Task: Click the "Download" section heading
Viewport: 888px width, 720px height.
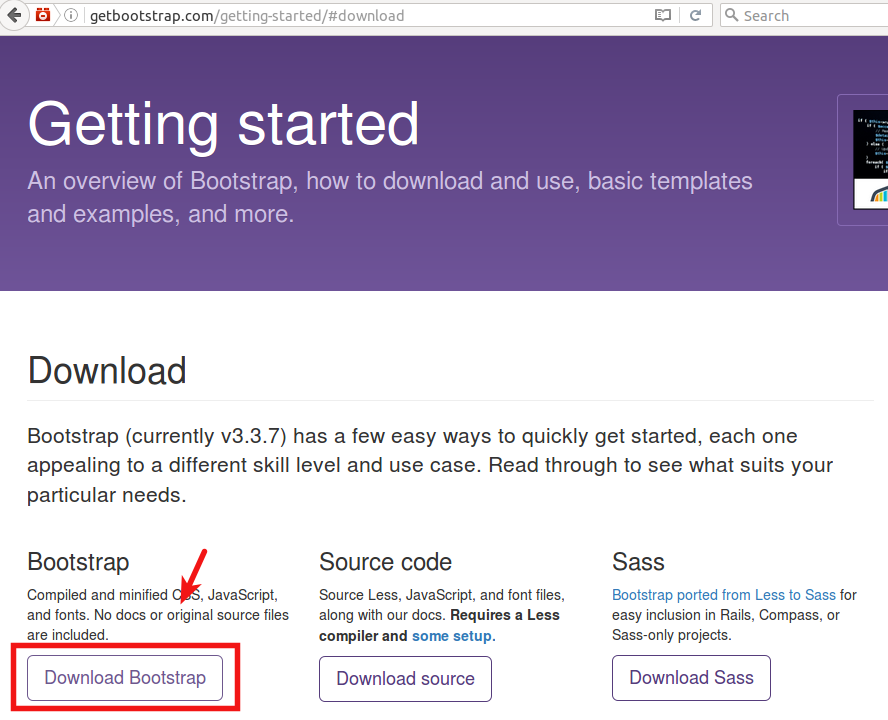Action: pyautogui.click(x=107, y=371)
